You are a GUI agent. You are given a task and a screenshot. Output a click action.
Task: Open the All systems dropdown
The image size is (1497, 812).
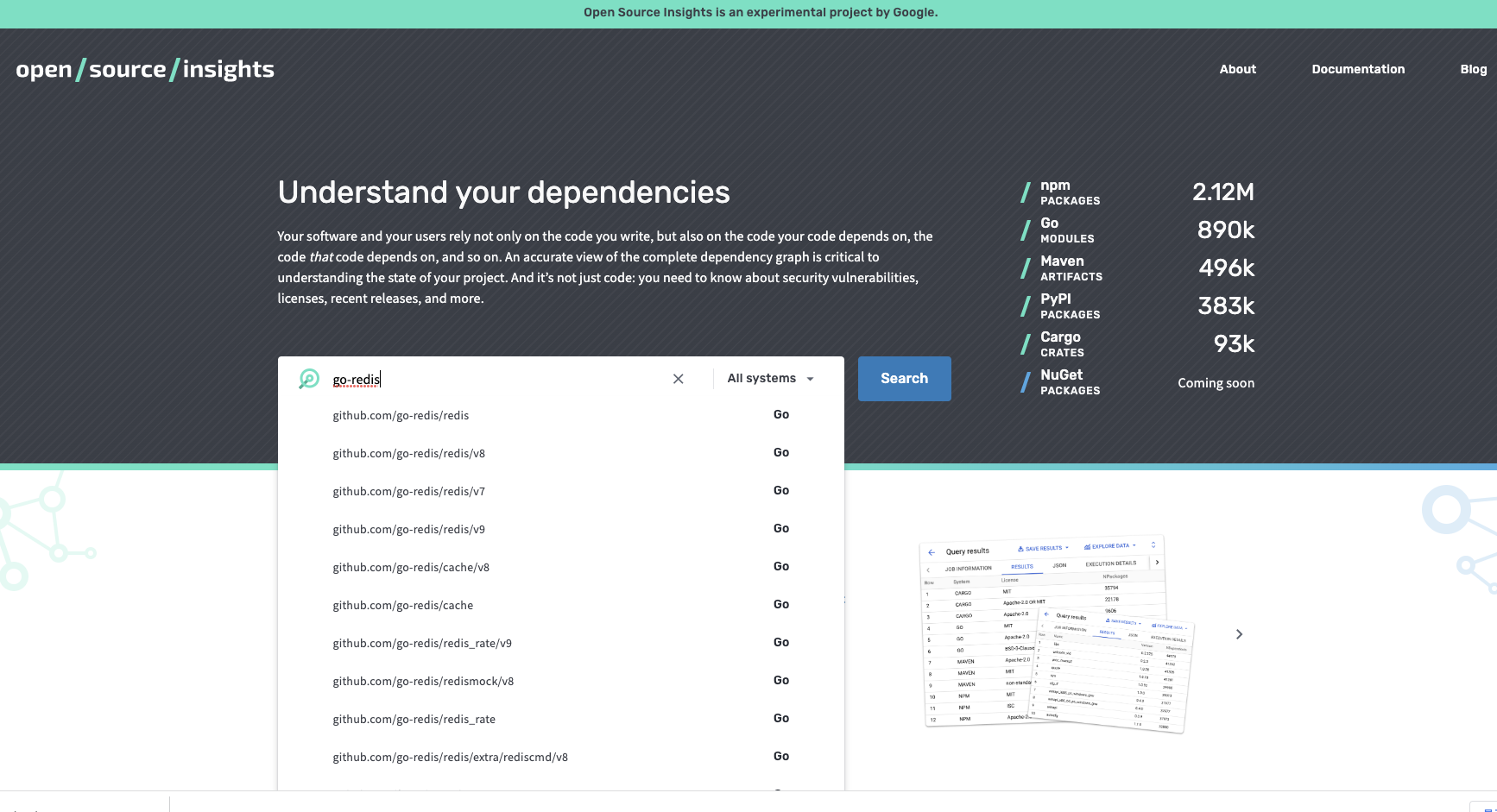pyautogui.click(x=770, y=379)
